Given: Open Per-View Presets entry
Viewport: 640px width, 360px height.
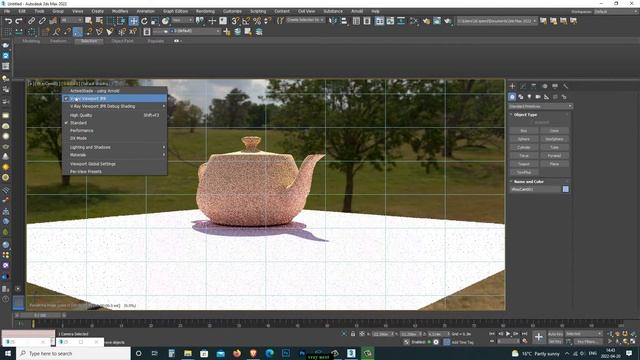Looking at the screenshot, I should point(115,172).
